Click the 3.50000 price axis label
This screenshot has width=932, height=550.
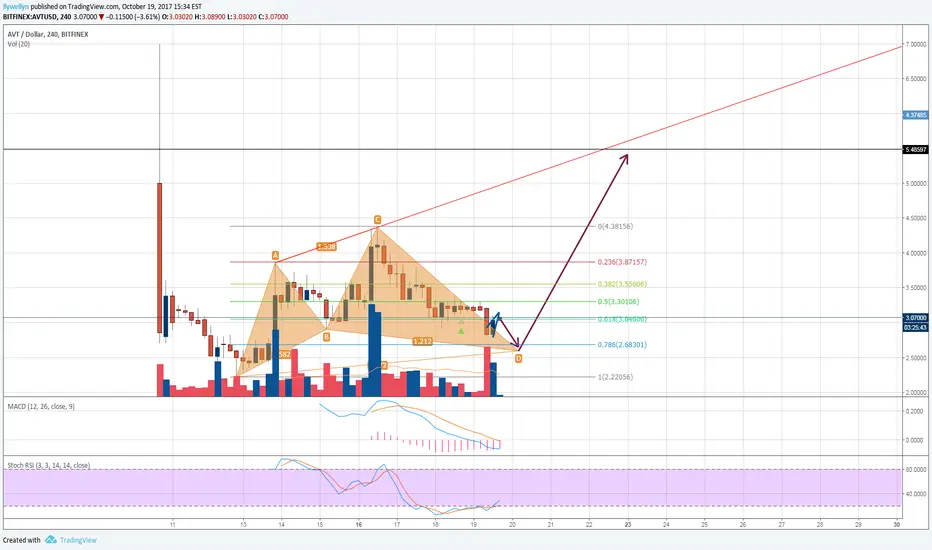tap(915, 288)
